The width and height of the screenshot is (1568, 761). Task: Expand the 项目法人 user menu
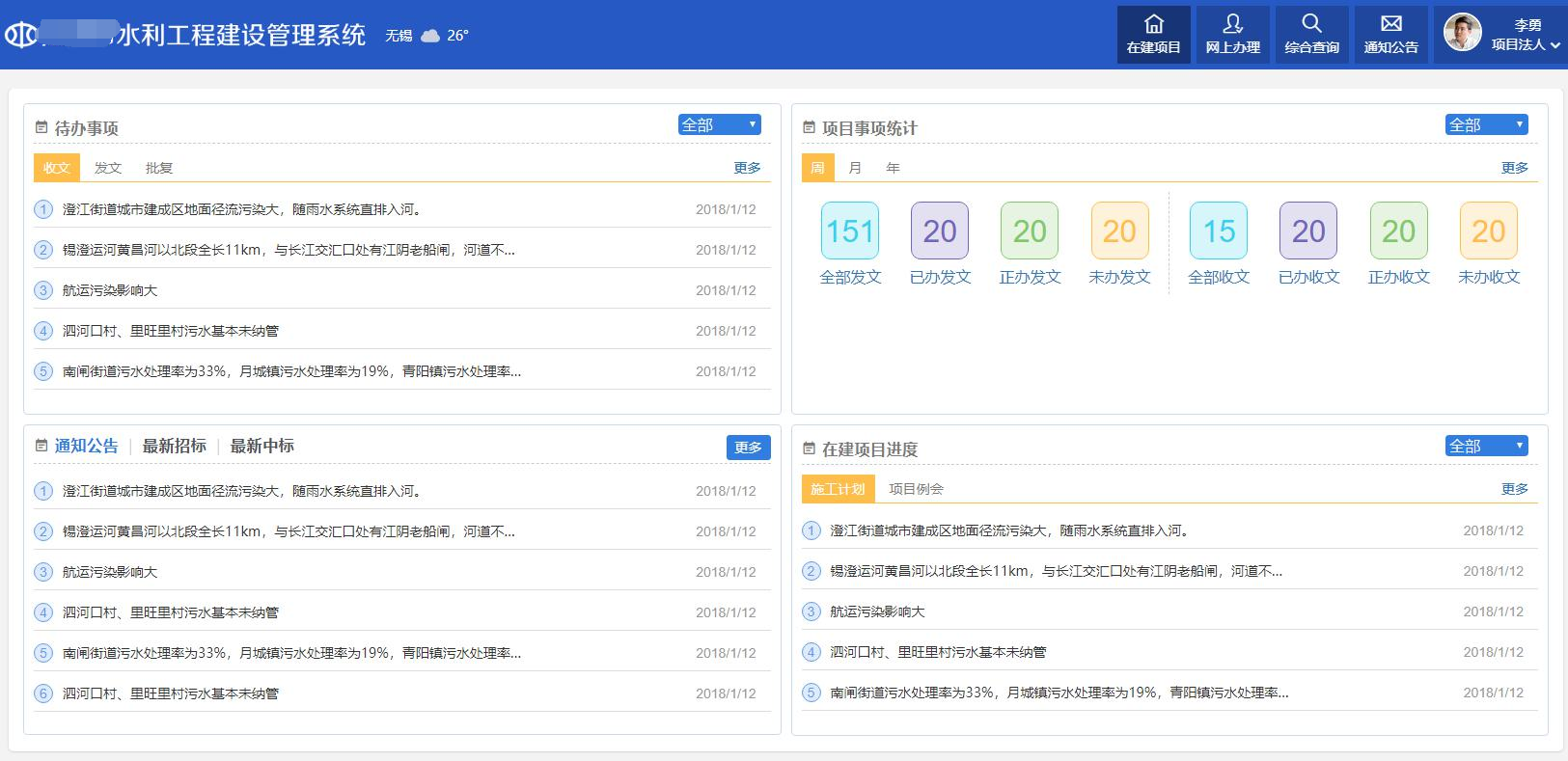(1526, 44)
